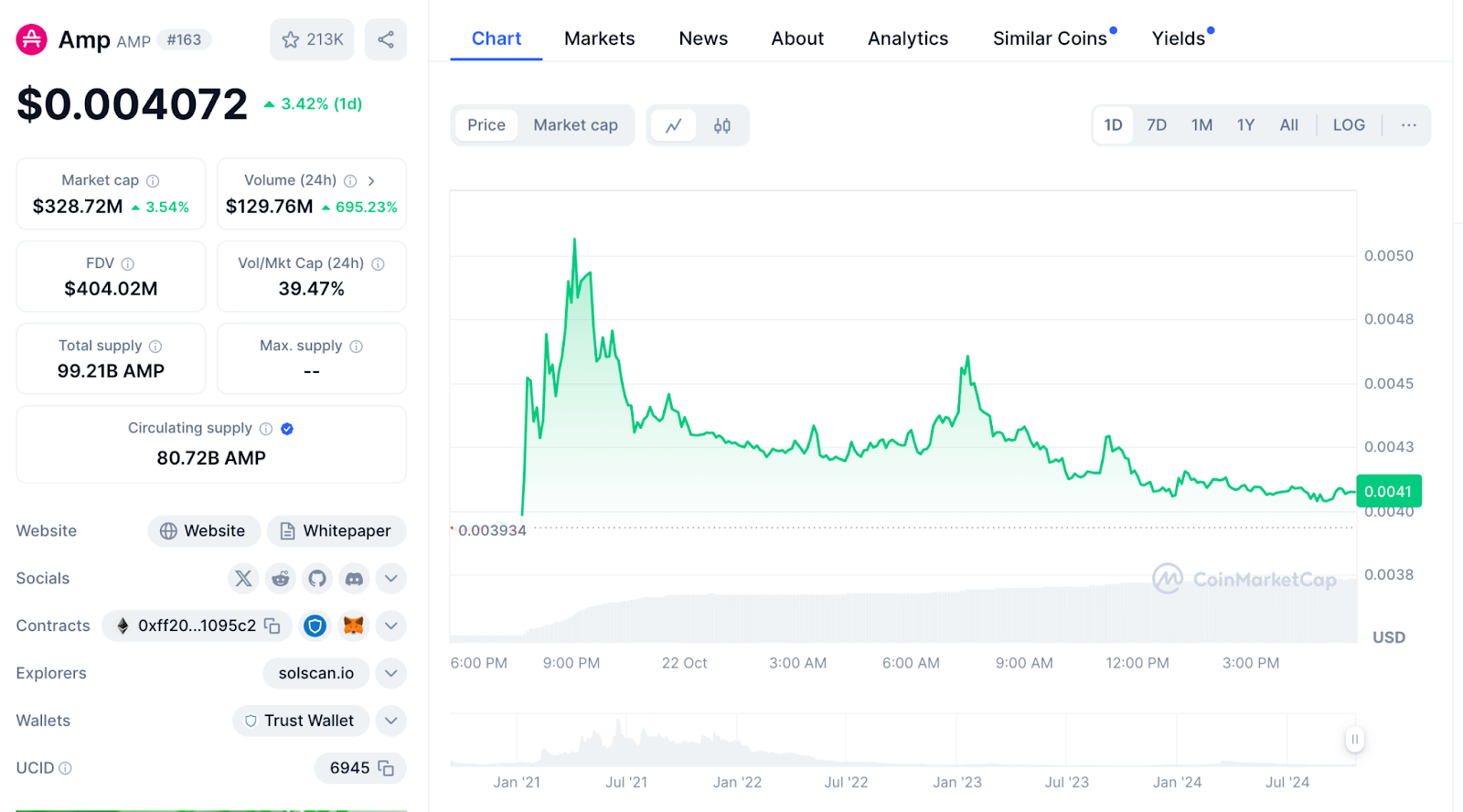Add token to MetaMask fox icon
The width and height of the screenshot is (1463, 812).
(x=354, y=625)
